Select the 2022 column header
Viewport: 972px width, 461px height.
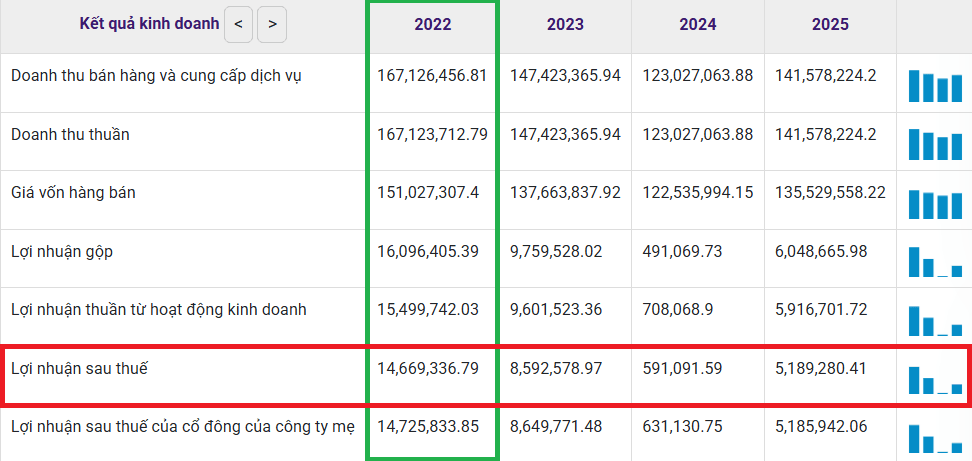(x=433, y=24)
